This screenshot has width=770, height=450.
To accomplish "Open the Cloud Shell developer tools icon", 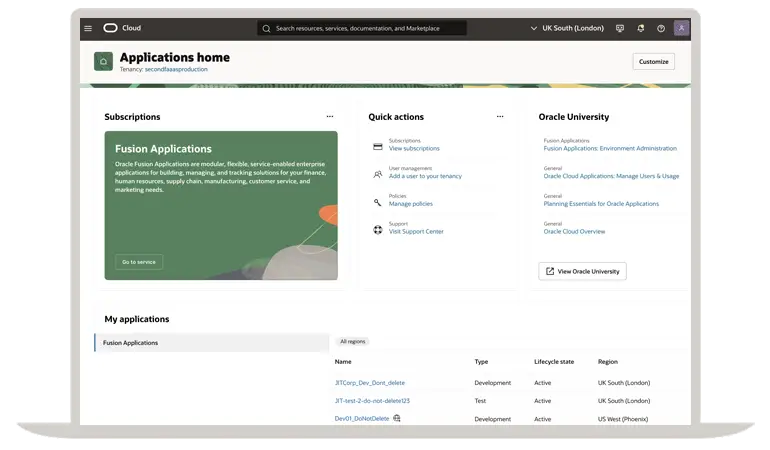I will pyautogui.click(x=620, y=28).
